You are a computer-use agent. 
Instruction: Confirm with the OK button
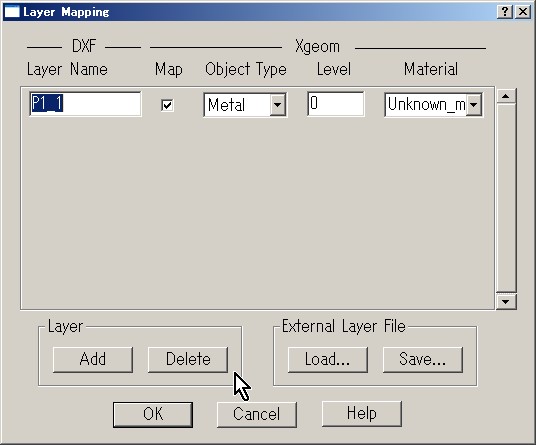(x=153, y=414)
